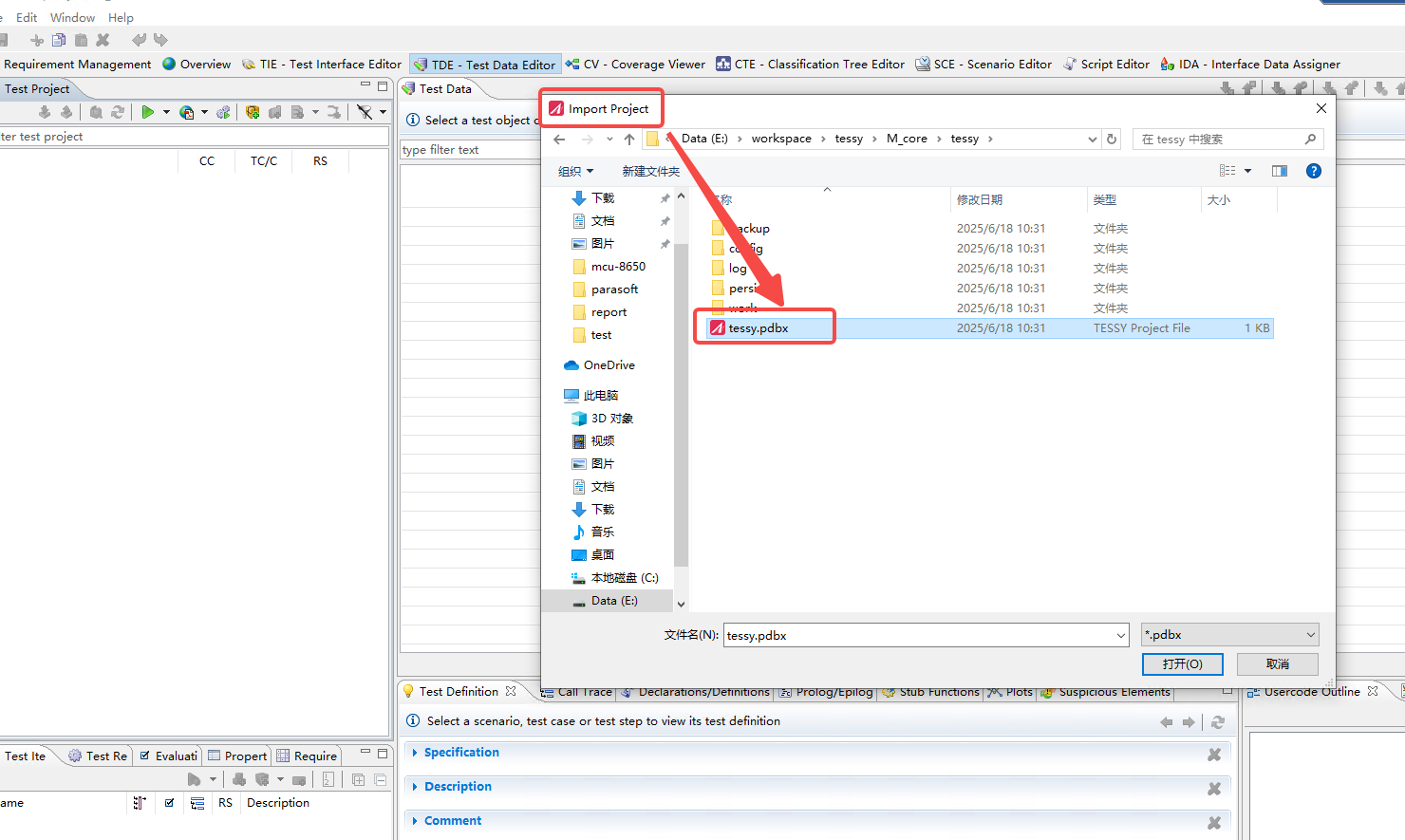Viewport: 1405px width, 840px height.
Task: Switch to TIE - Test Interface Editor perspective
Action: (x=322, y=65)
